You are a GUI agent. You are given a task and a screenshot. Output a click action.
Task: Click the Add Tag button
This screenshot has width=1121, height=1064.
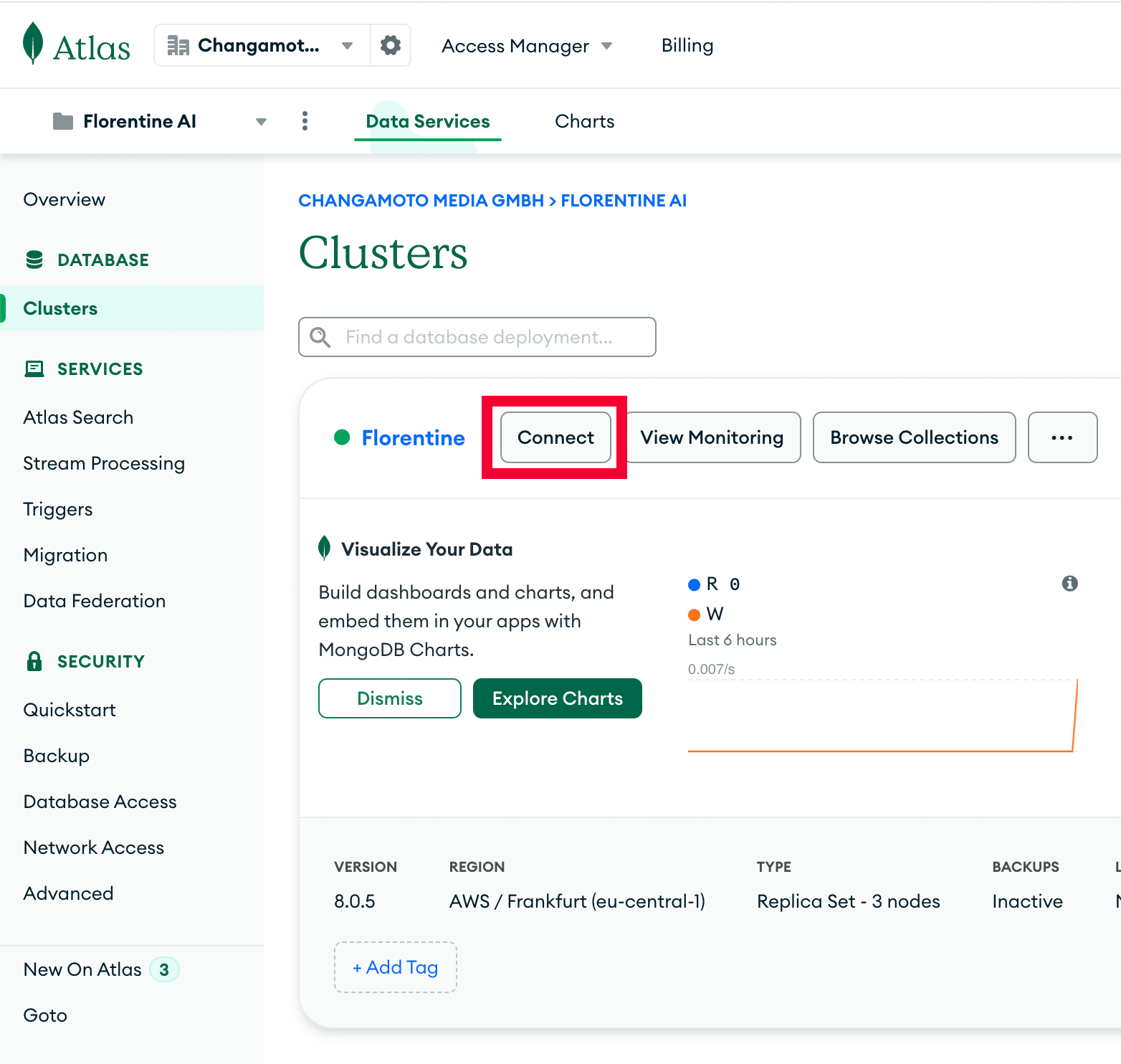396,967
